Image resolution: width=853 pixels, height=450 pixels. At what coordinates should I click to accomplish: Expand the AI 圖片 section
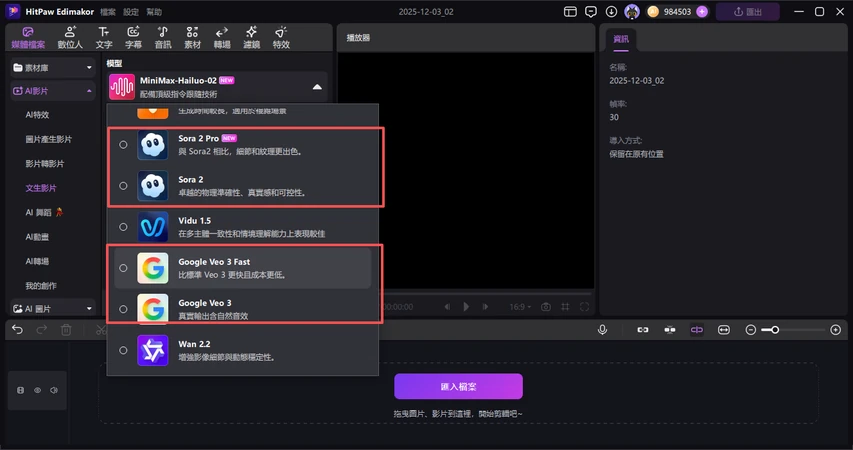click(52, 309)
